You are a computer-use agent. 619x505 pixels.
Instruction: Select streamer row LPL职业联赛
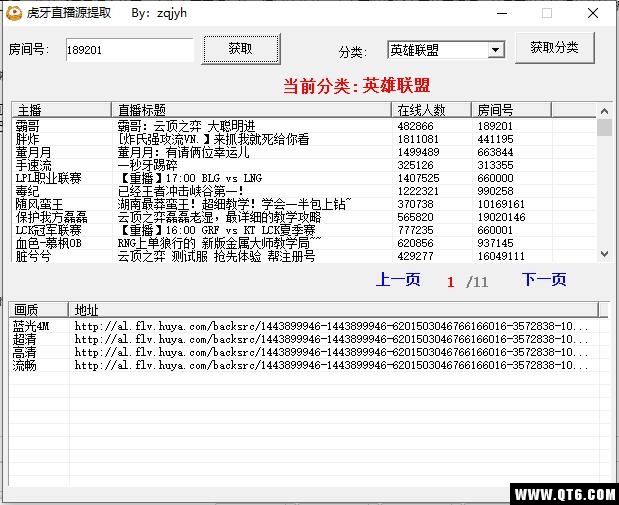(x=304, y=178)
